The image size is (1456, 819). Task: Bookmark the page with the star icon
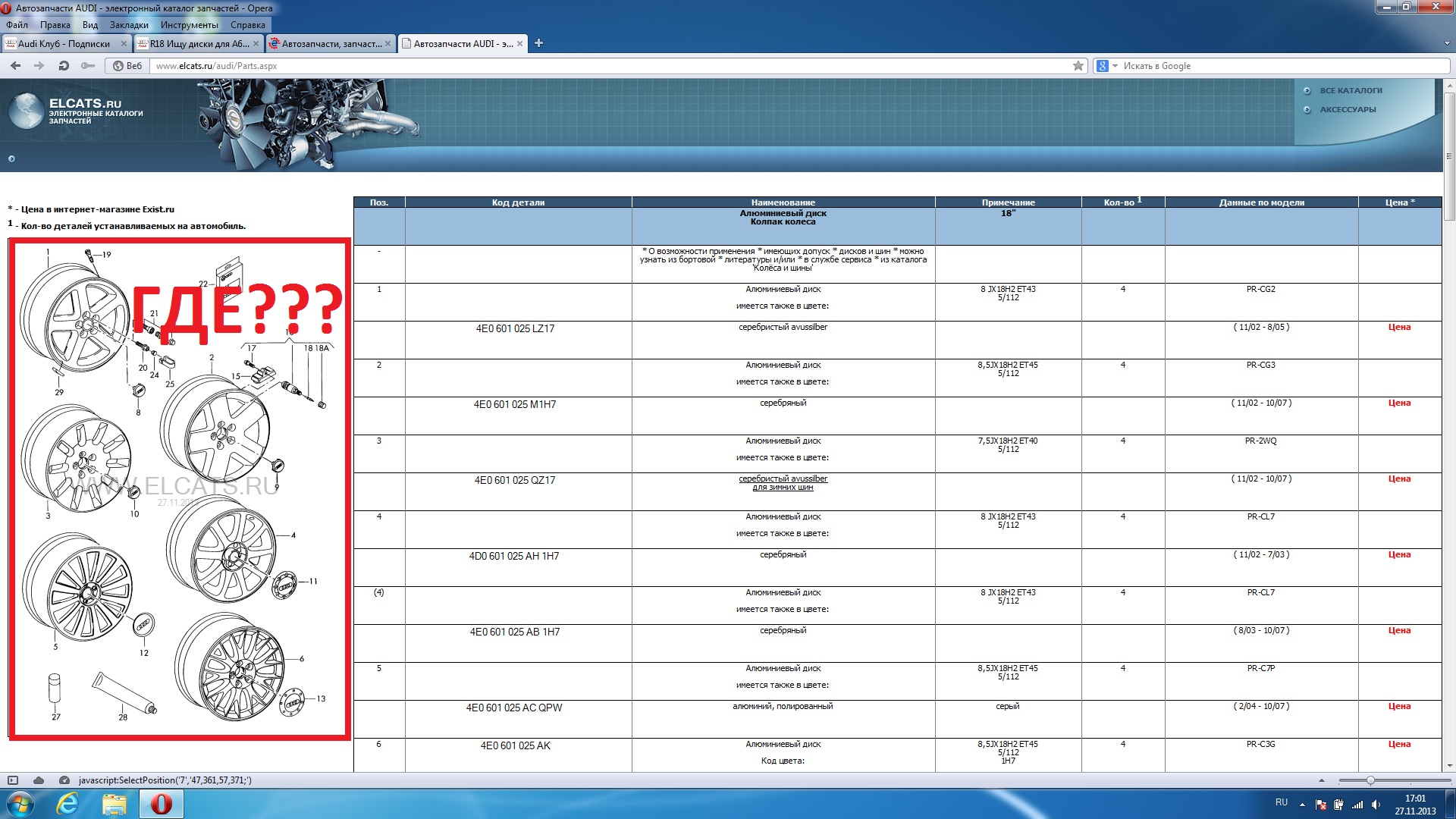pyautogui.click(x=1078, y=66)
